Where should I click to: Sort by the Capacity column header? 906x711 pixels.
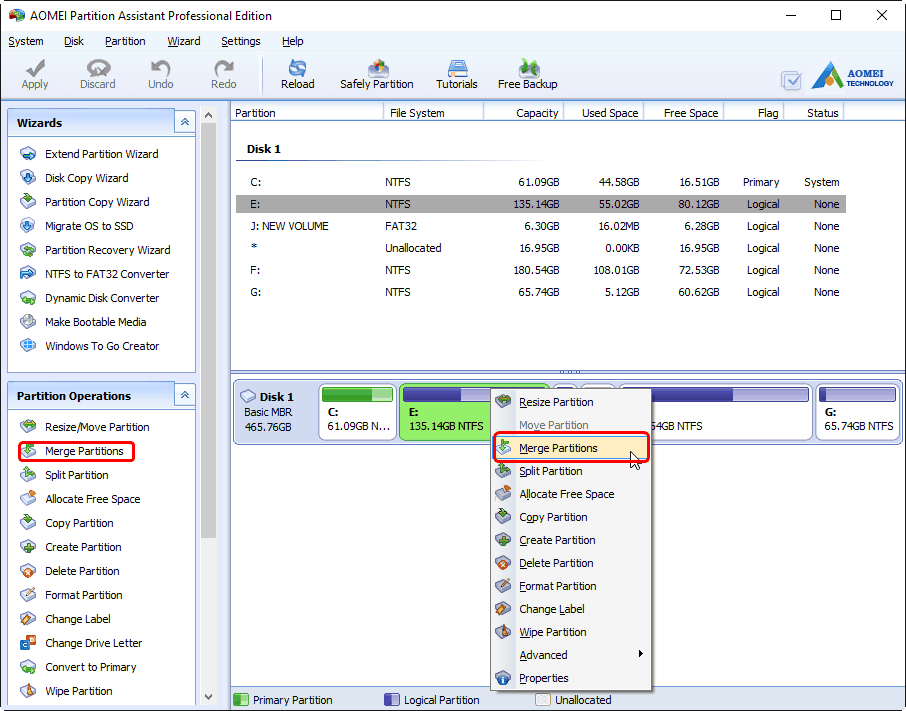(523, 113)
